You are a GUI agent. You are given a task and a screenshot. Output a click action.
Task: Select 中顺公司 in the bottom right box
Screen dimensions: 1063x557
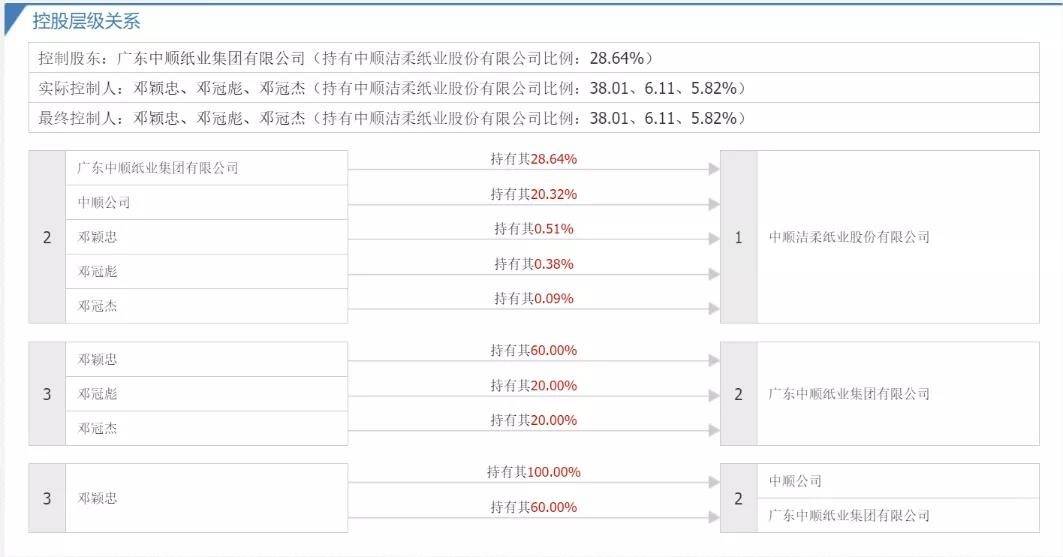tap(794, 481)
